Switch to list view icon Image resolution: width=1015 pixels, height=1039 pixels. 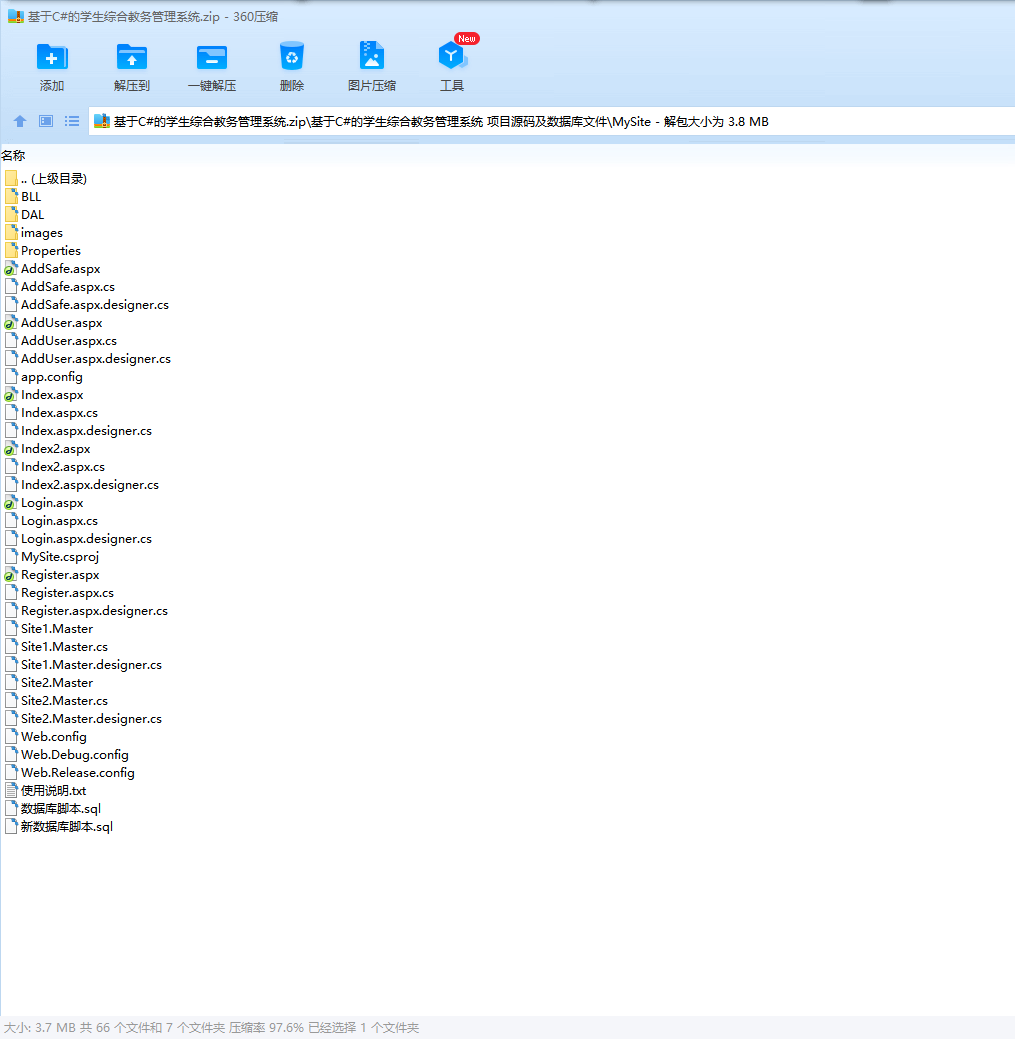coord(72,121)
